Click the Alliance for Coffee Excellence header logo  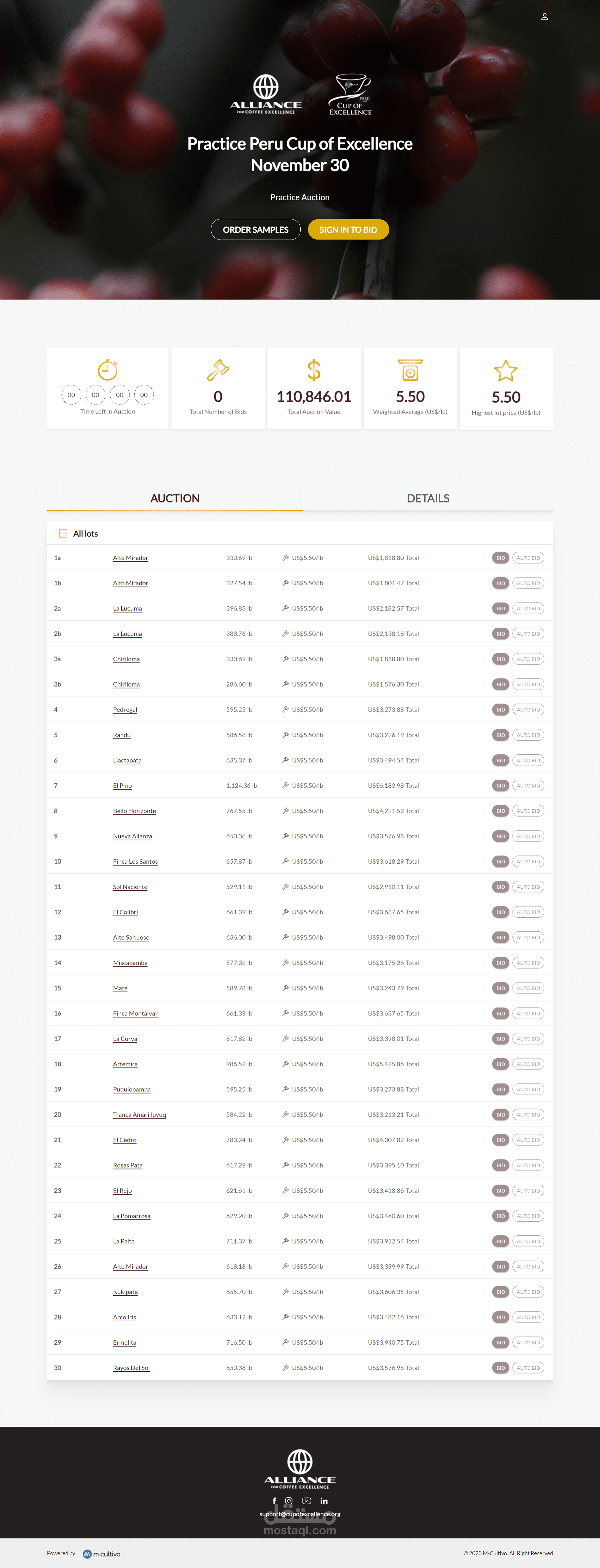[x=266, y=94]
